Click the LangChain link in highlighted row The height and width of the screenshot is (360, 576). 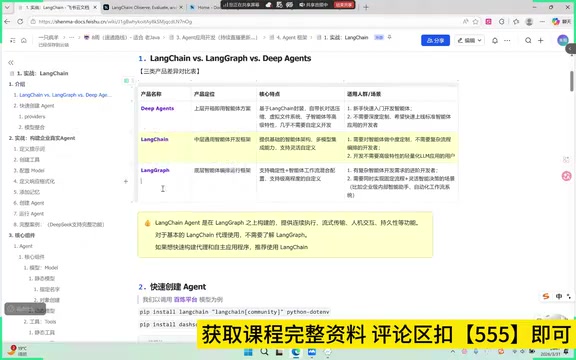click(154, 139)
